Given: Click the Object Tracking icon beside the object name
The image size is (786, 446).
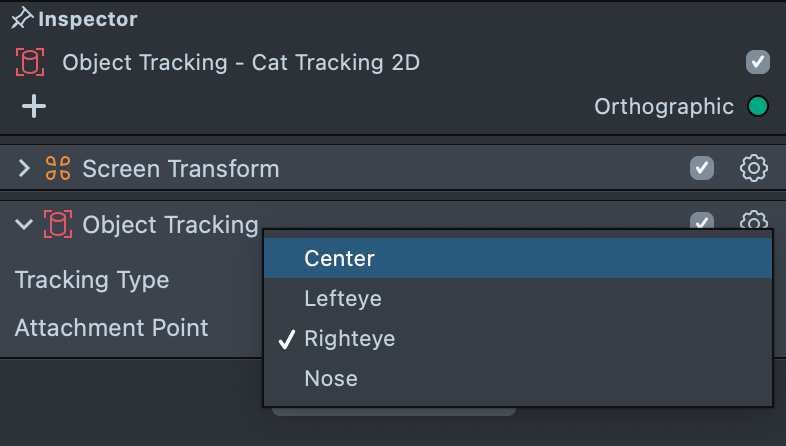Looking at the screenshot, I should 31,63.
